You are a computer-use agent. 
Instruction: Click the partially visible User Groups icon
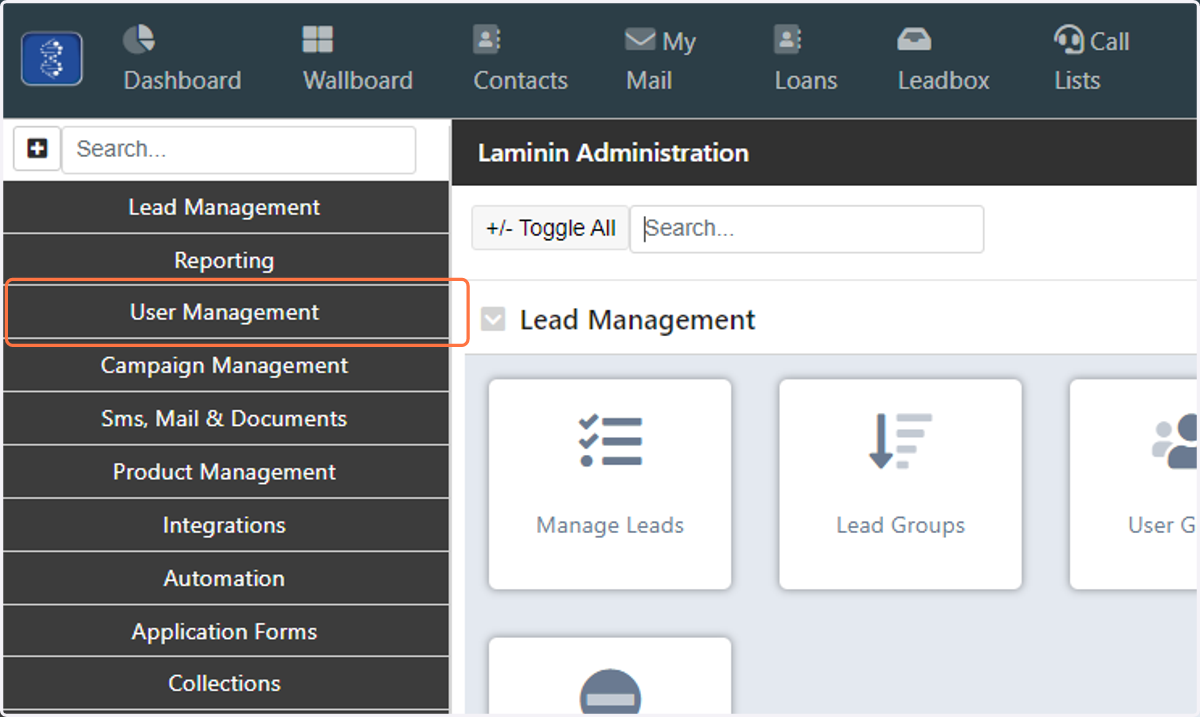[1175, 441]
